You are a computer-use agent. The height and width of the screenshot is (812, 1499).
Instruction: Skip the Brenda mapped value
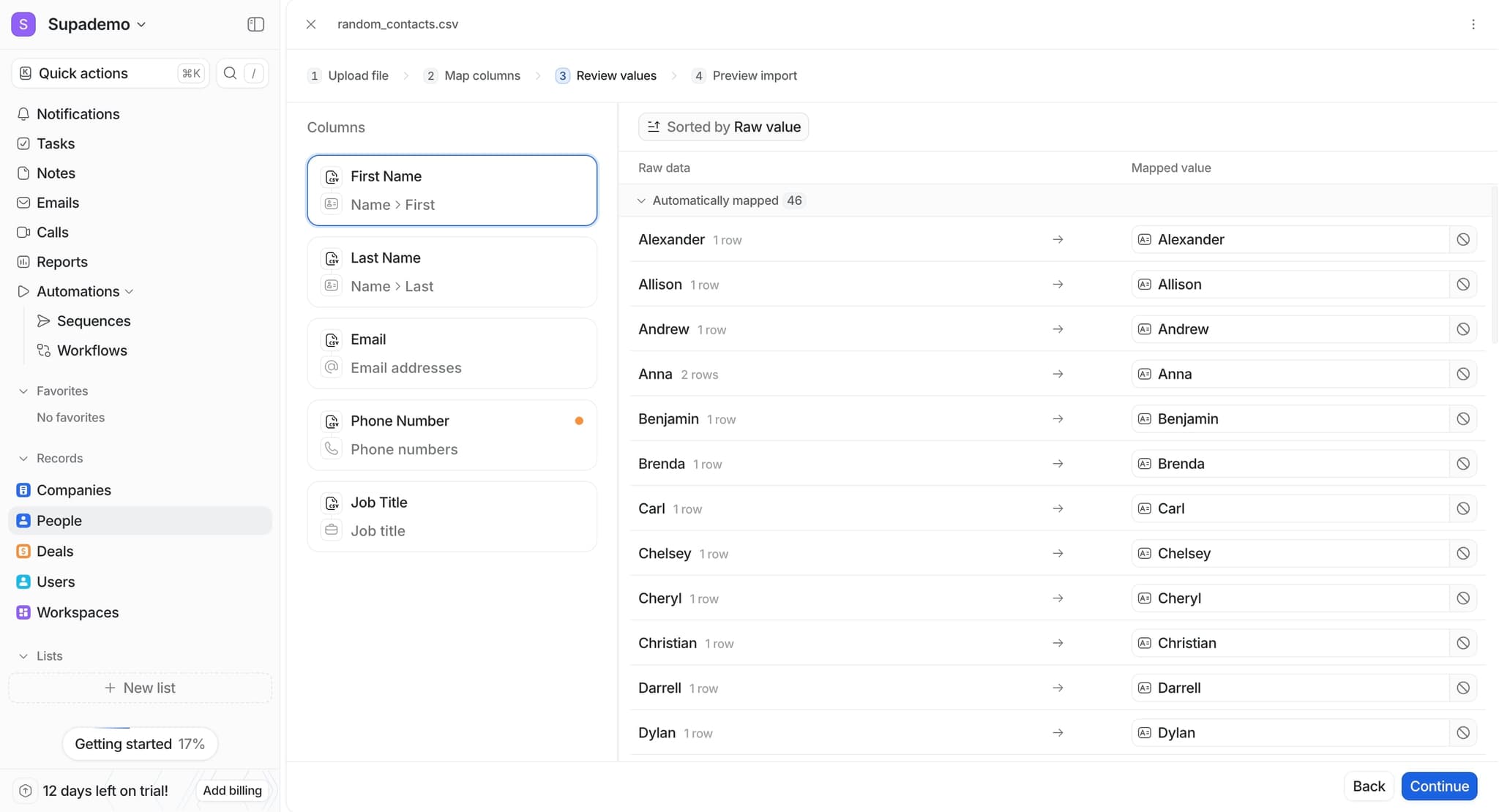[x=1462, y=464]
